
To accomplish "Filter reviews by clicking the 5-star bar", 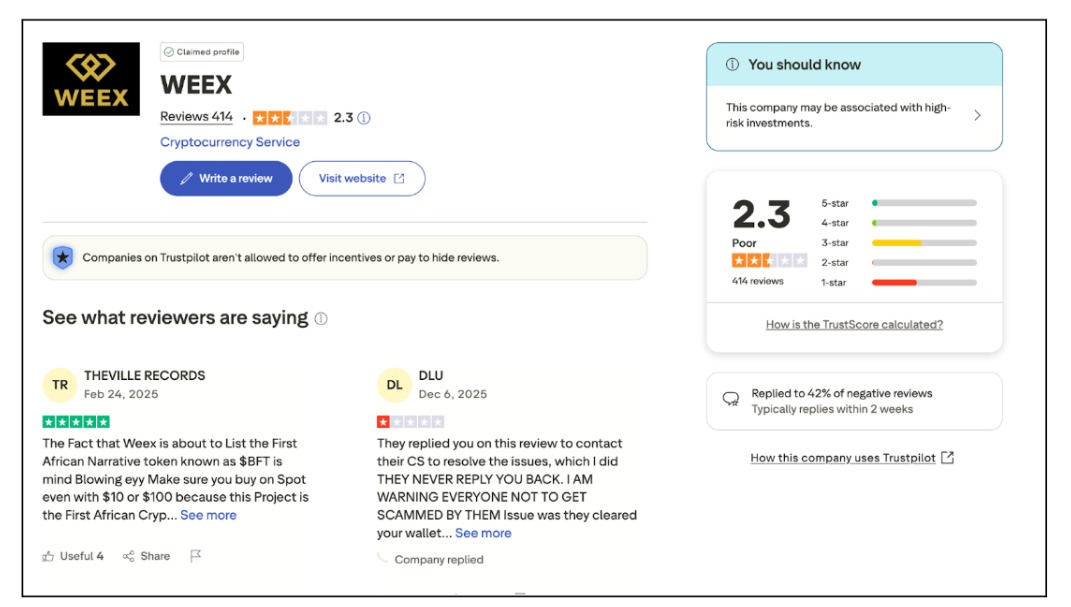I will pyautogui.click(x=925, y=202).
